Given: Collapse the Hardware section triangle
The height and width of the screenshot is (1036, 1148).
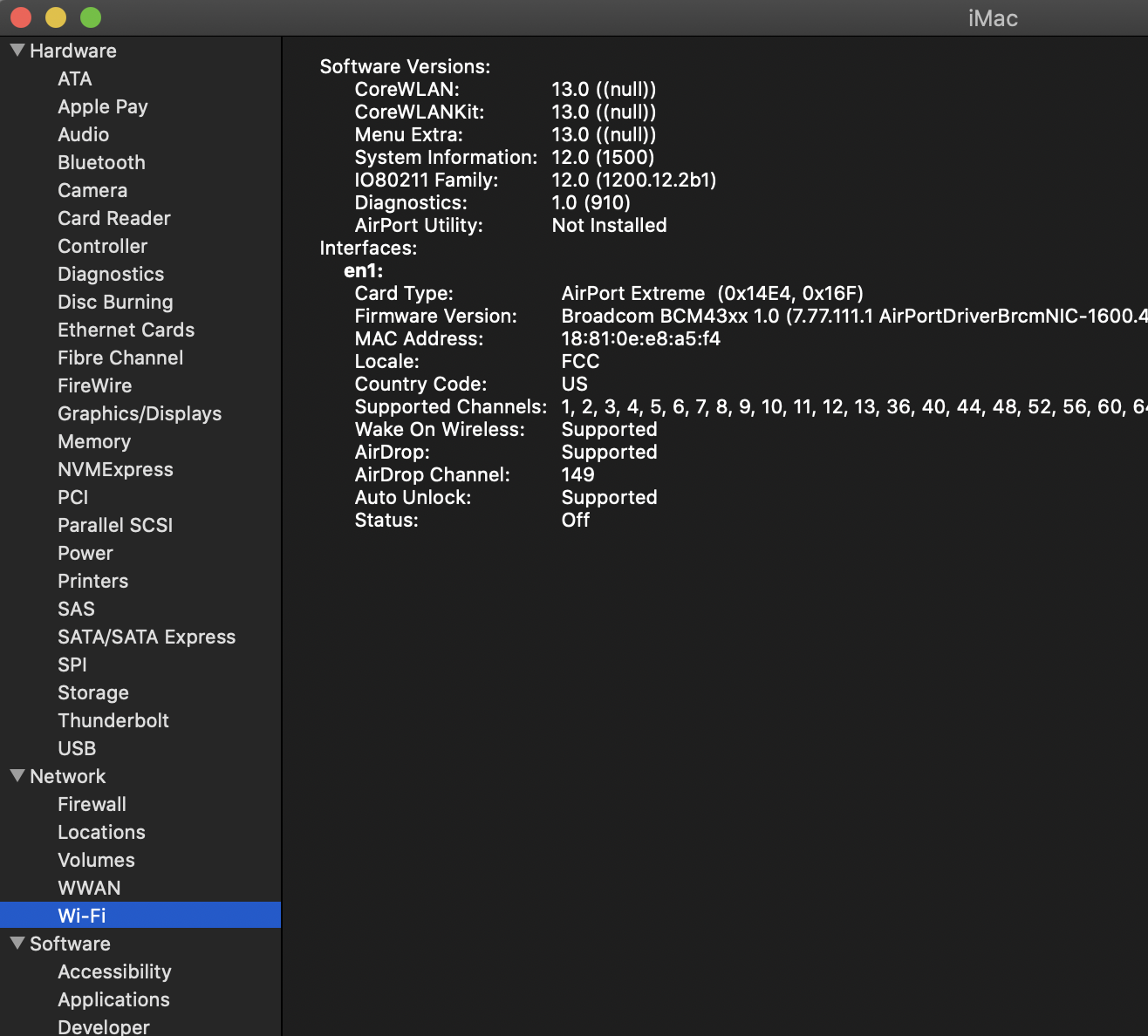Looking at the screenshot, I should point(17,51).
